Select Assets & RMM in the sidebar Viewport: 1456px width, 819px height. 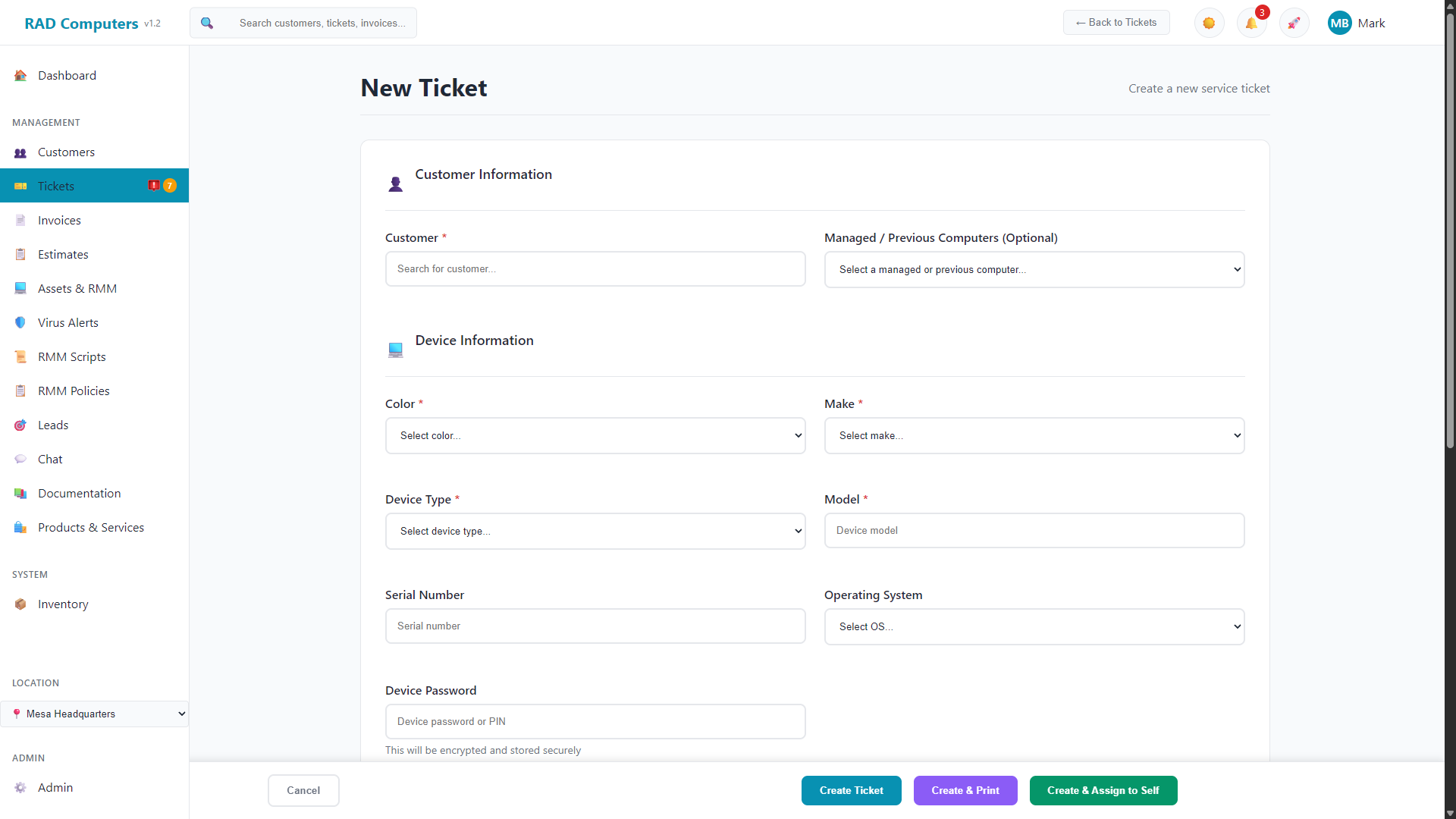(77, 288)
